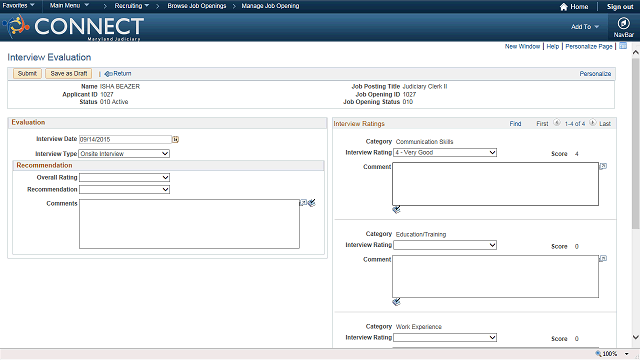
Task: Click Save as Draft button
Action: [x=69, y=73]
